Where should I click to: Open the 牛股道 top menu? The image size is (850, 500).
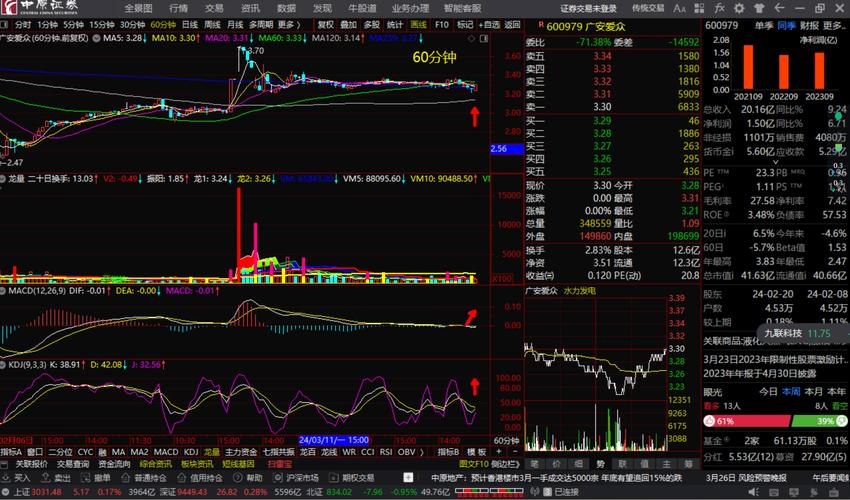[363, 8]
